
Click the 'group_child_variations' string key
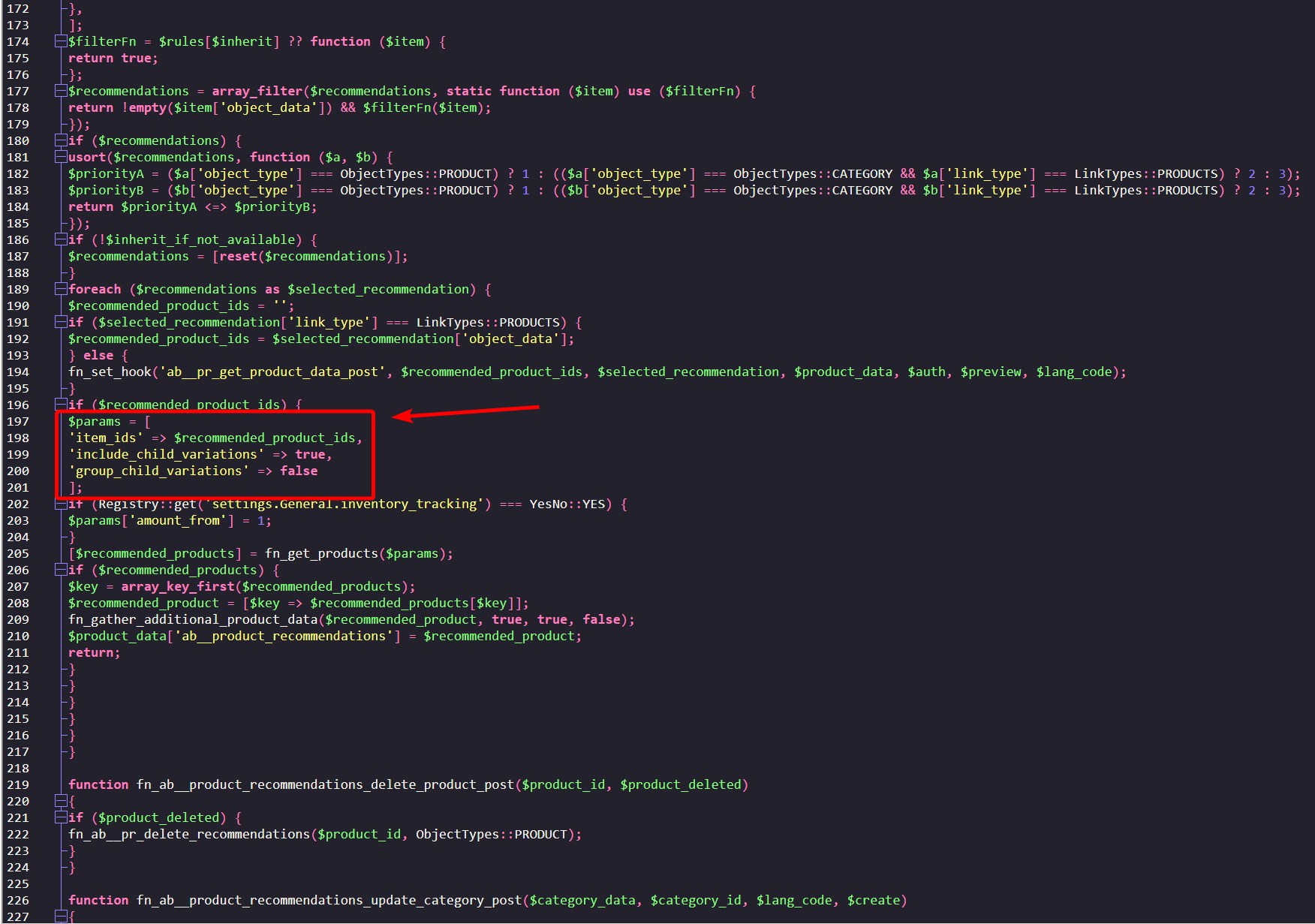click(x=158, y=471)
